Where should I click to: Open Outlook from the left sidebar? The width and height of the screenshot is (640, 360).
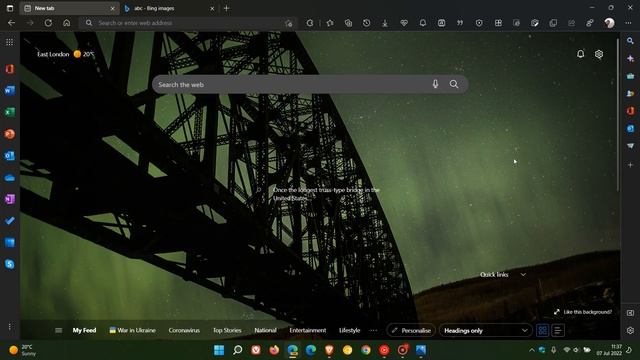click(x=9, y=156)
